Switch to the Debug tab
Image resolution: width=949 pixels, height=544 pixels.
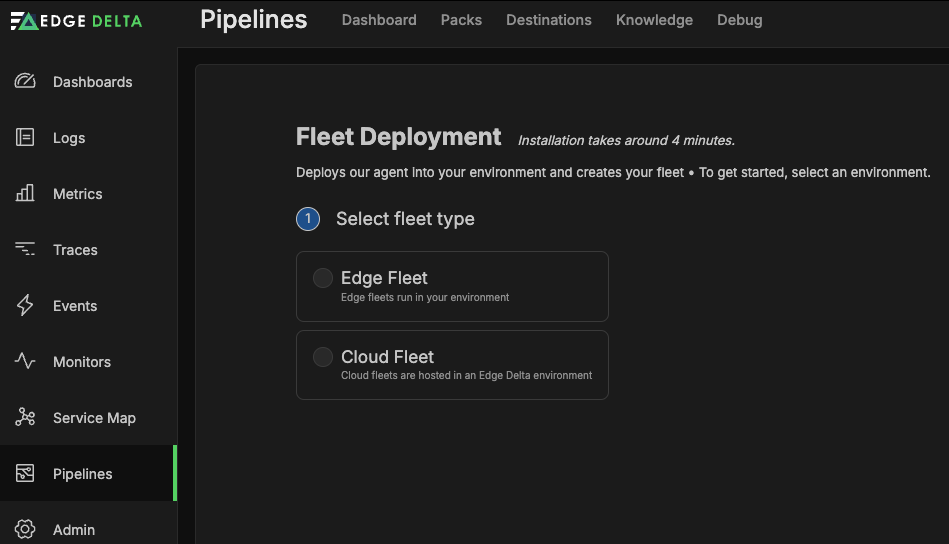(x=739, y=20)
